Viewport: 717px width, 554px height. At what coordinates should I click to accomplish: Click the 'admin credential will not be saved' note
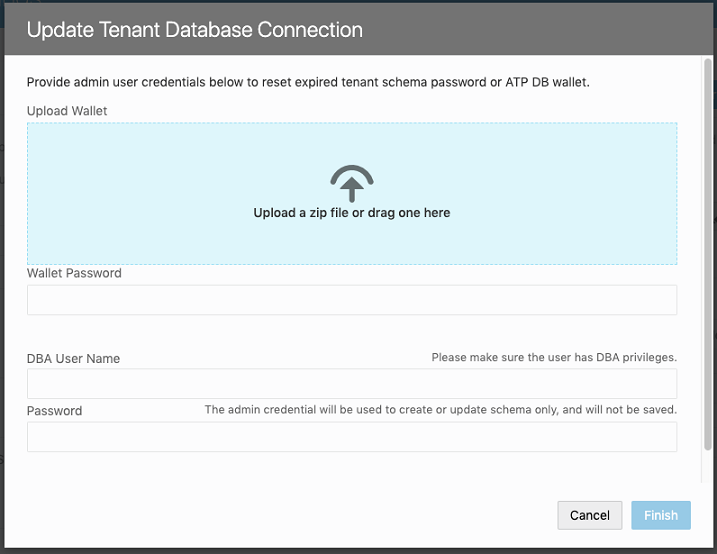point(440,409)
